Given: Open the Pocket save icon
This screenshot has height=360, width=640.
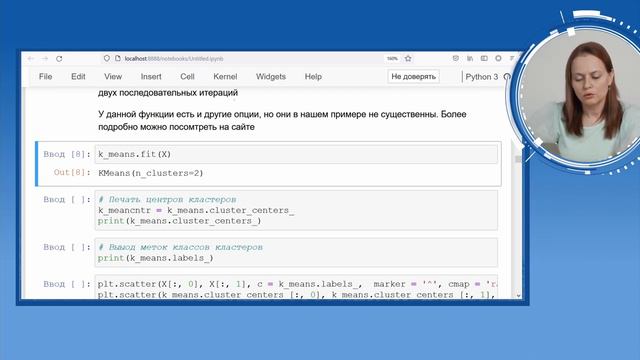Looking at the screenshot, I should tap(456, 58).
